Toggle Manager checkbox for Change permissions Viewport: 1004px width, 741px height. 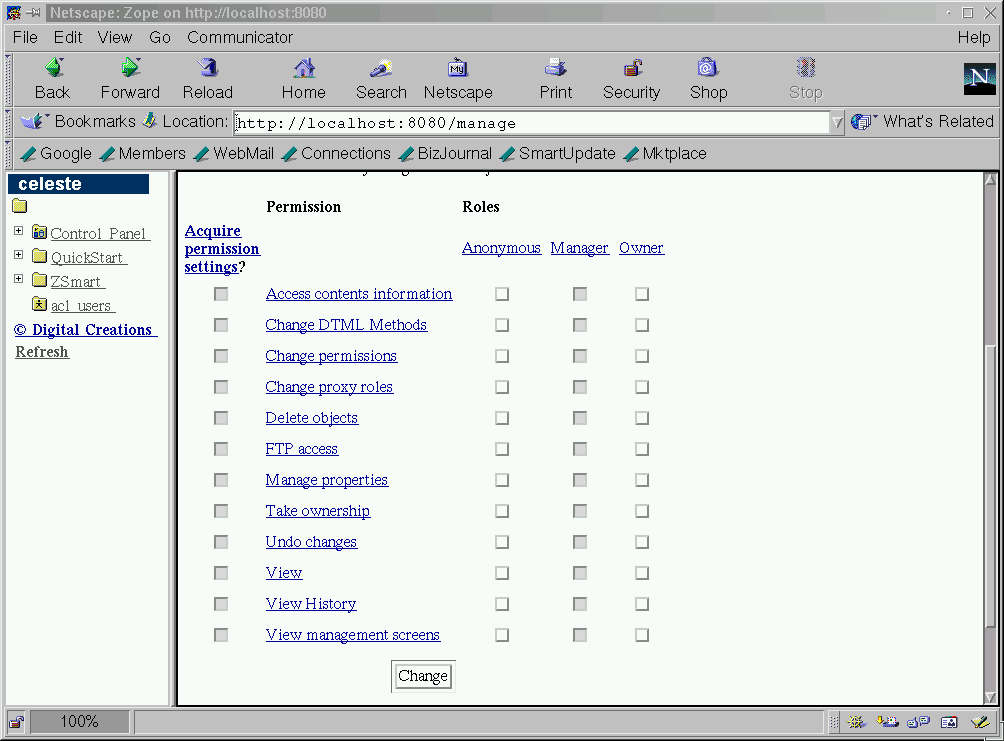tap(580, 356)
